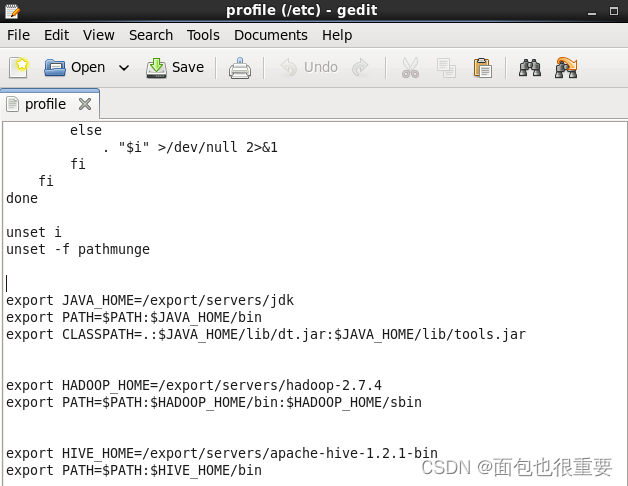Click the gedit application icon in title bar
The width and height of the screenshot is (628, 486).
[12, 11]
